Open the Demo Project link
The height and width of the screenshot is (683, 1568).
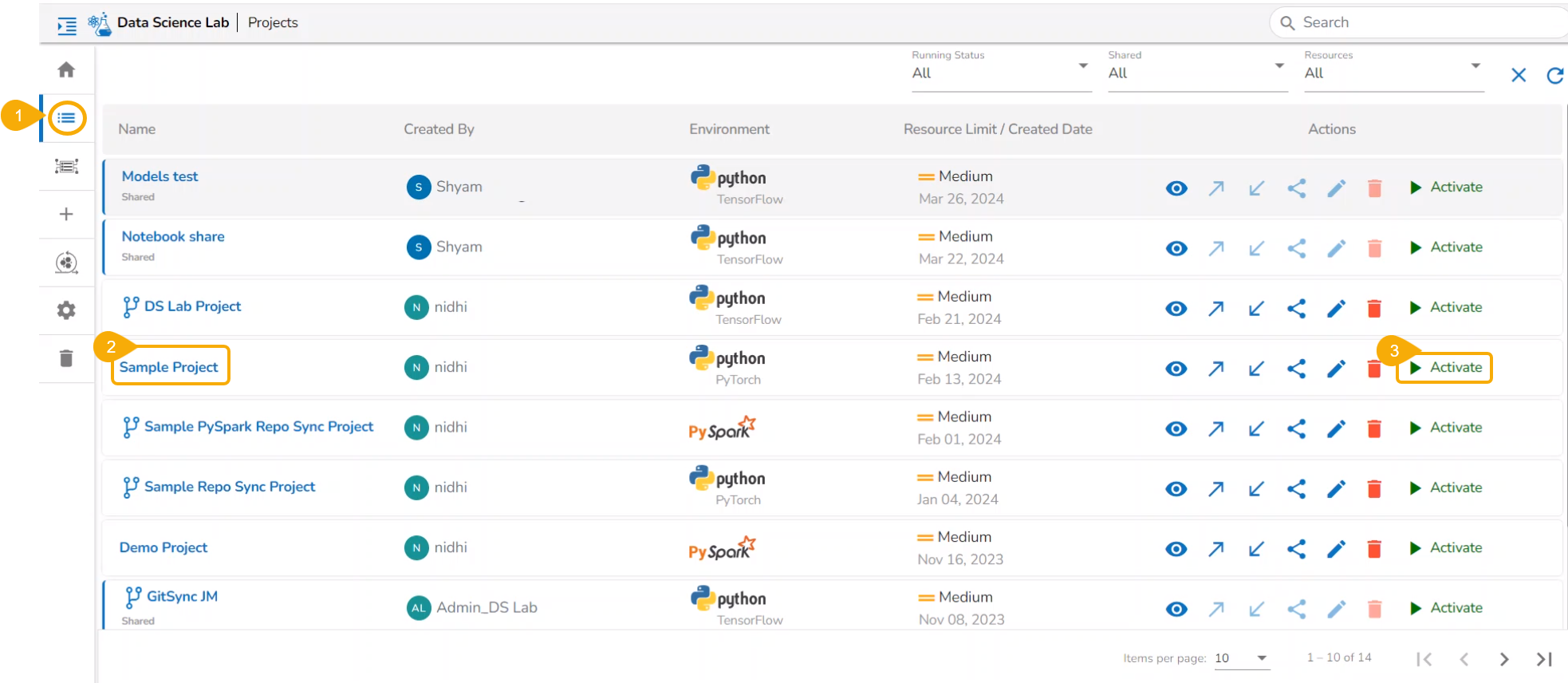pos(163,547)
